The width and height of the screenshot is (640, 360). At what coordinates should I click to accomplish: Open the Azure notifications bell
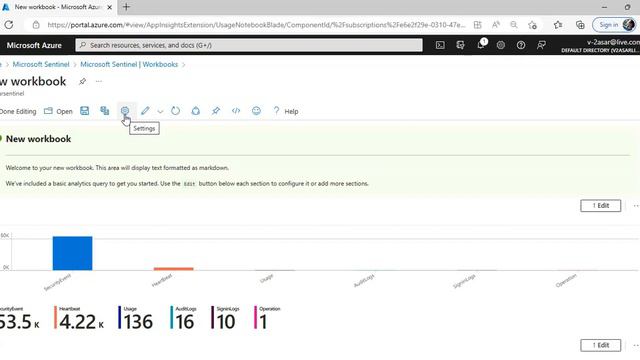click(481, 45)
